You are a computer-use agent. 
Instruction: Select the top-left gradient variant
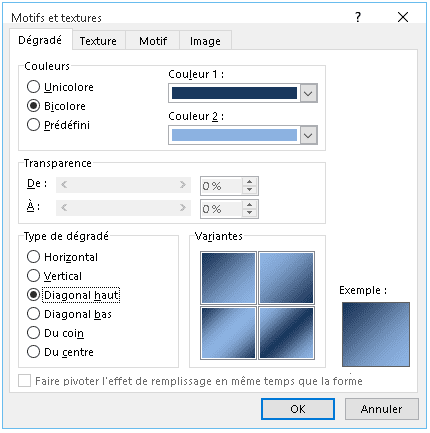click(x=228, y=278)
